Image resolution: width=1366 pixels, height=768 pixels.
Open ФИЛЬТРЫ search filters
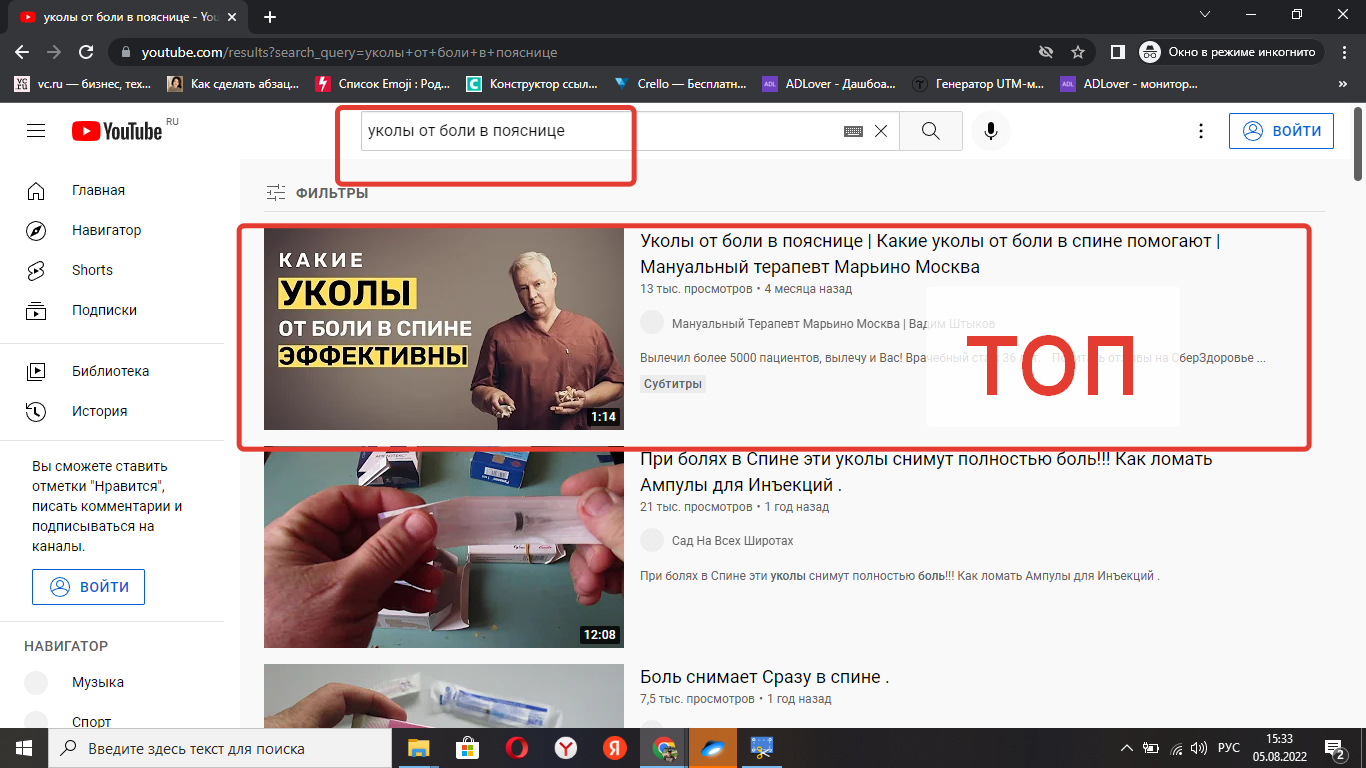(317, 193)
